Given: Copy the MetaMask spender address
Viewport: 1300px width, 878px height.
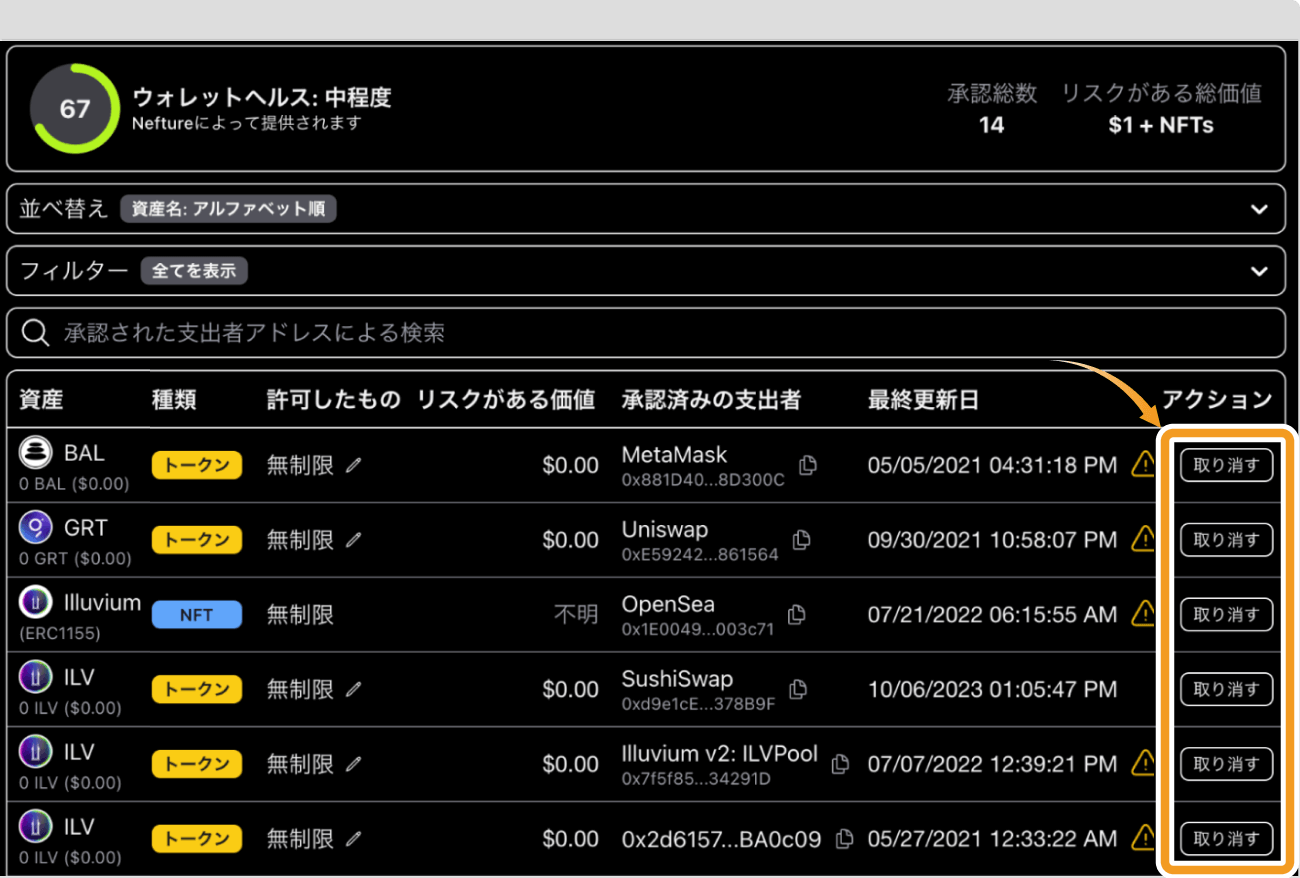Looking at the screenshot, I should 808,465.
